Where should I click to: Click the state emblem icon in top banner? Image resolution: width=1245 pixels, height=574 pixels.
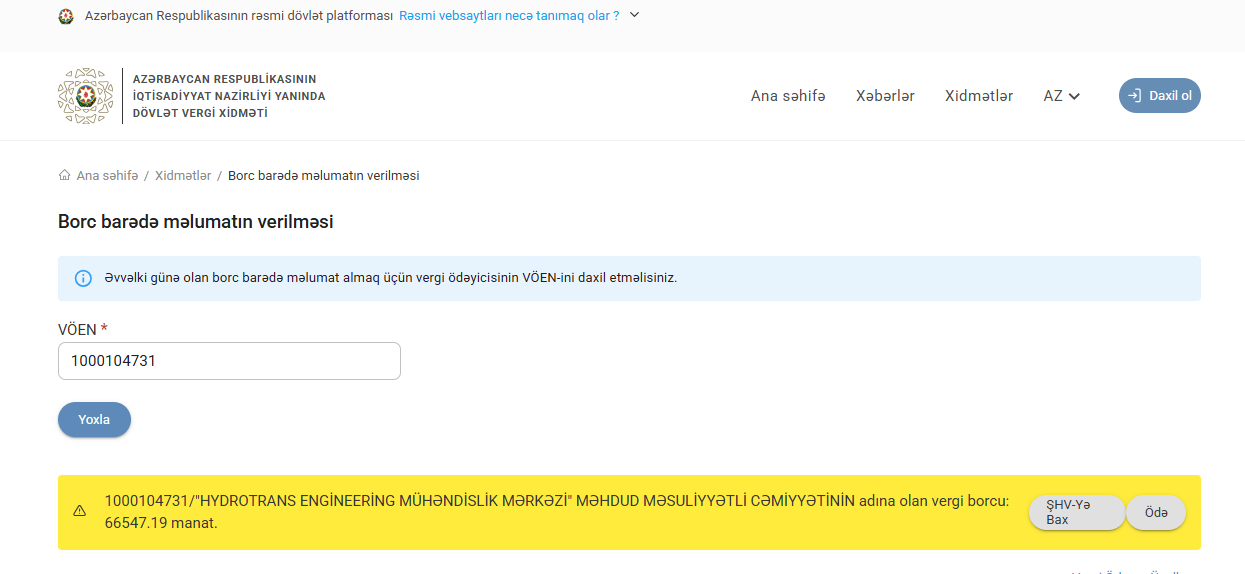[x=66, y=16]
